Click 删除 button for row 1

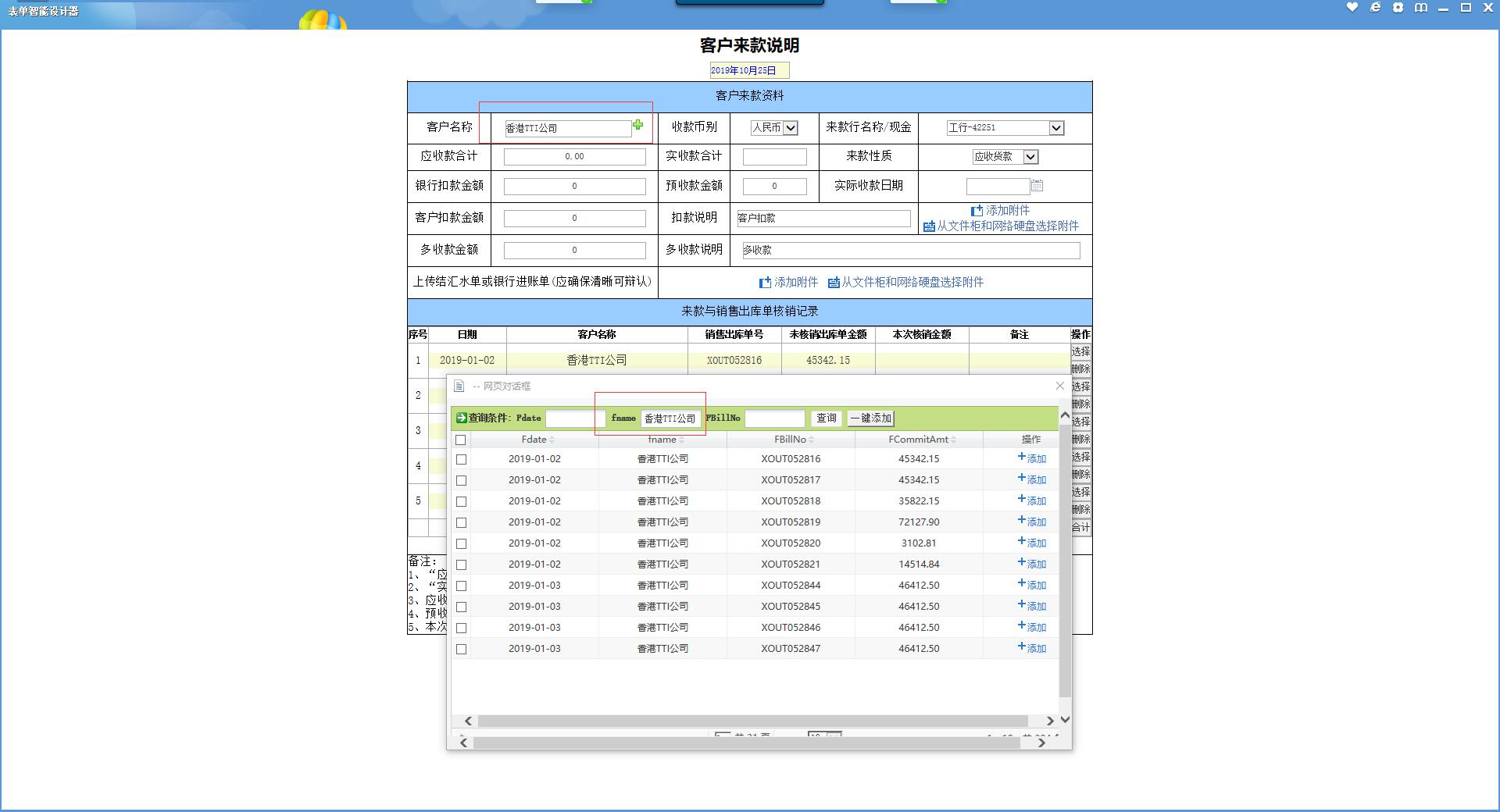(1080, 369)
